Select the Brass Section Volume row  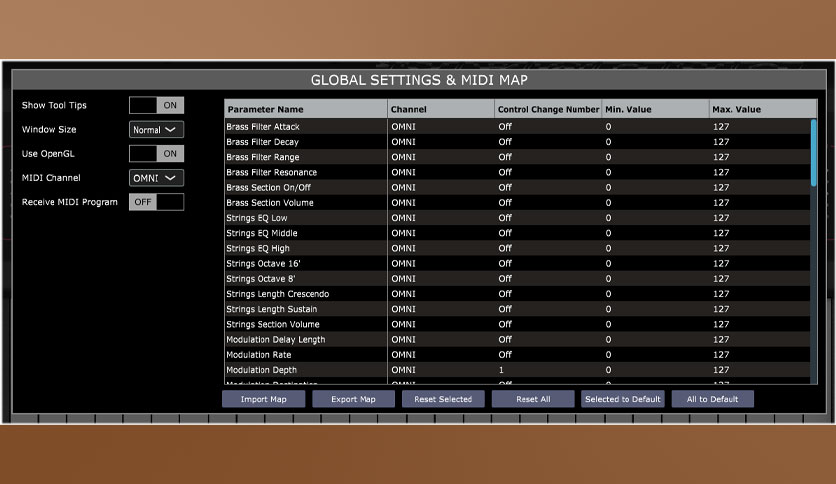(517, 203)
